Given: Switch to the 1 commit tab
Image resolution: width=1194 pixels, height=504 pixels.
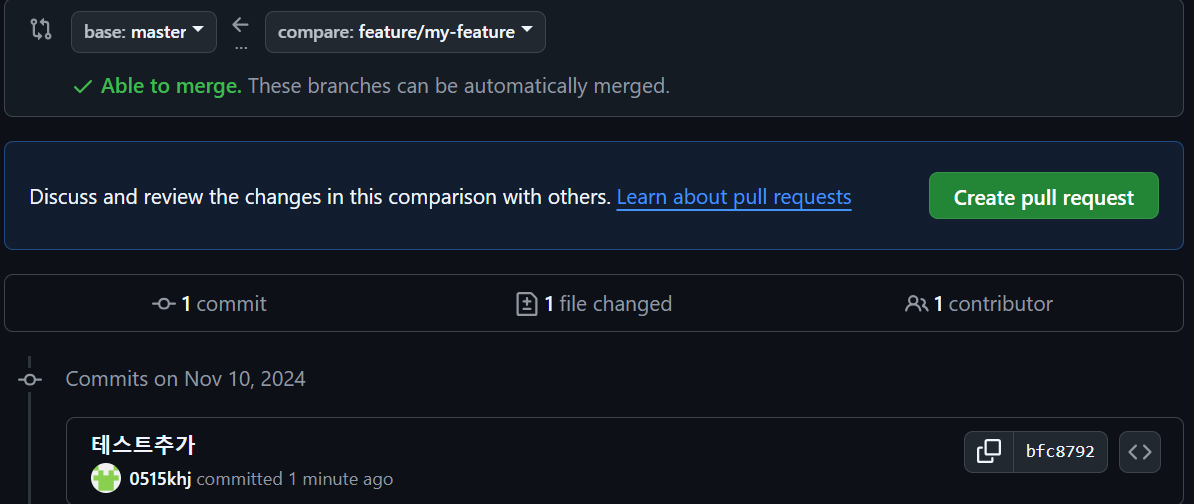Looking at the screenshot, I should tap(210, 304).
